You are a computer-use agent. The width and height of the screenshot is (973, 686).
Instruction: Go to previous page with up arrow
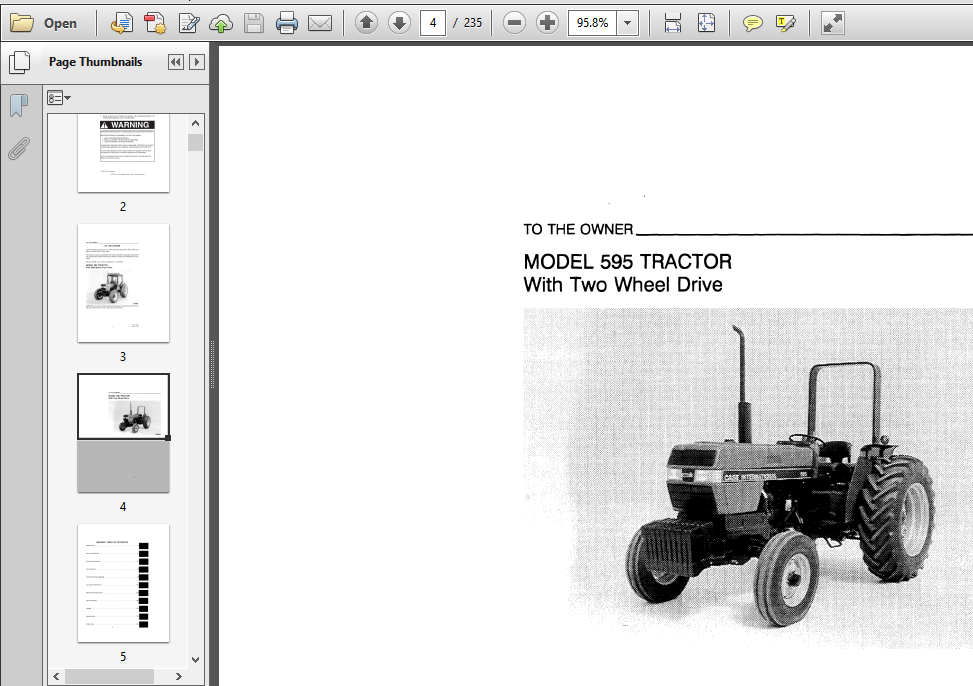366,24
